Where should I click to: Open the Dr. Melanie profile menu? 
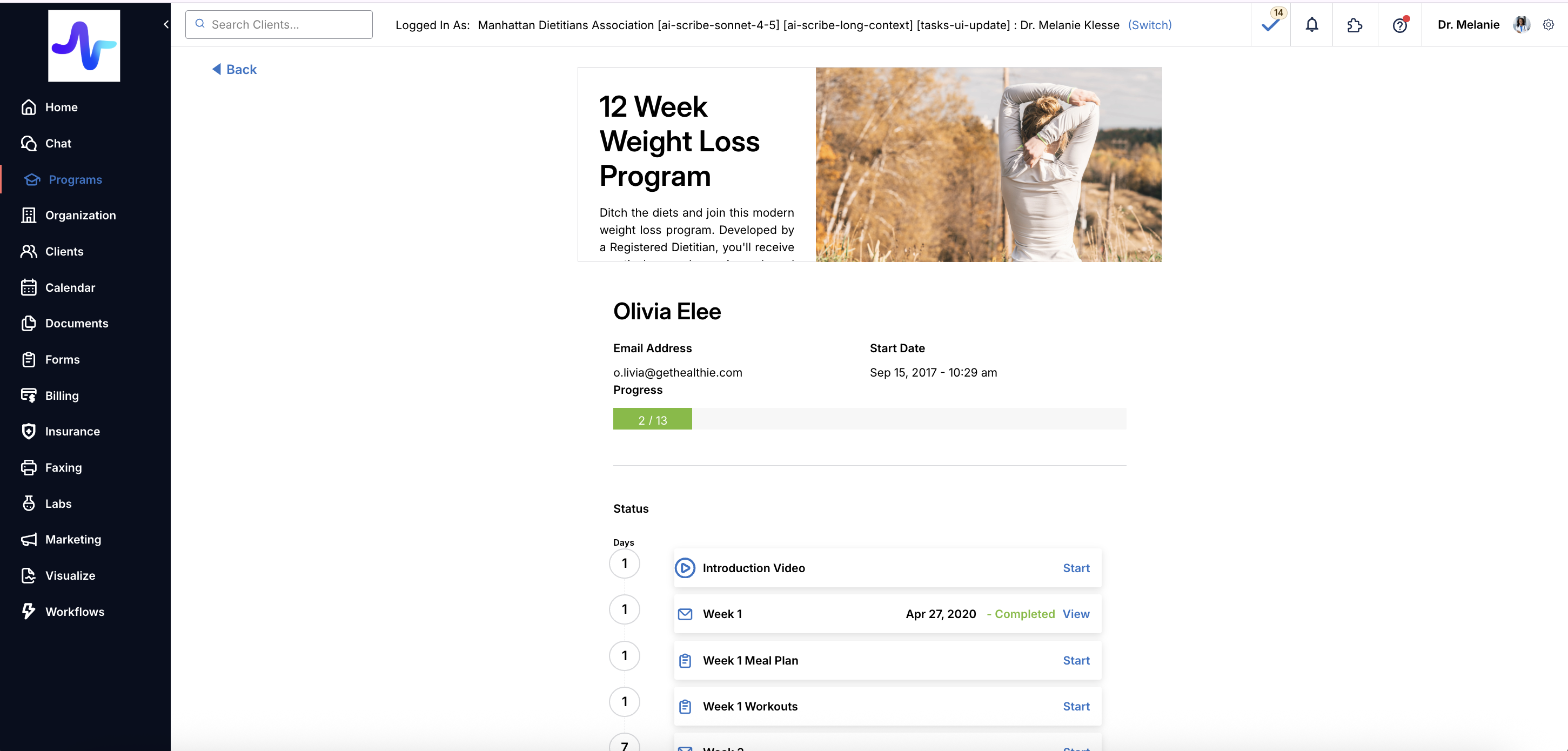[1468, 25]
